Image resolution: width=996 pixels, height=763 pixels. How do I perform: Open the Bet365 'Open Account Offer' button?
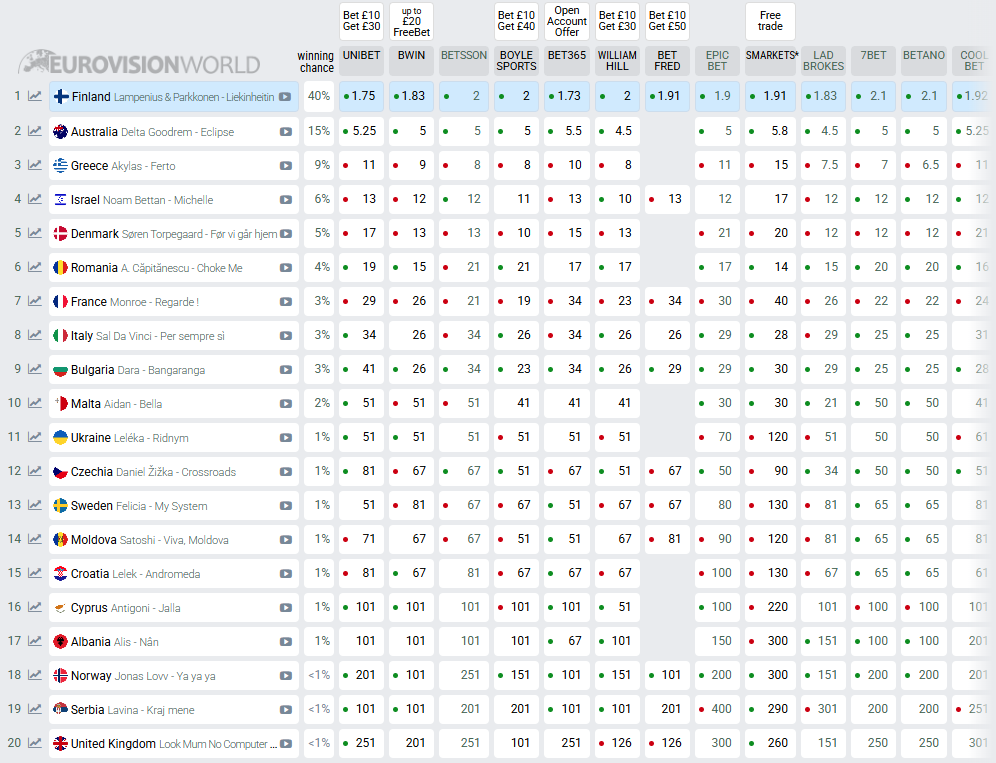tap(567, 21)
